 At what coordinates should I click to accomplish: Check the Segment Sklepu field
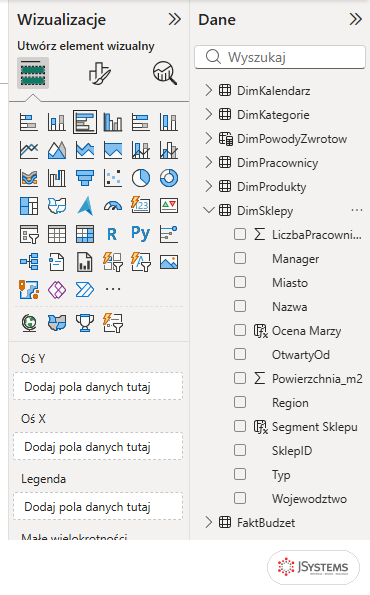point(240,426)
